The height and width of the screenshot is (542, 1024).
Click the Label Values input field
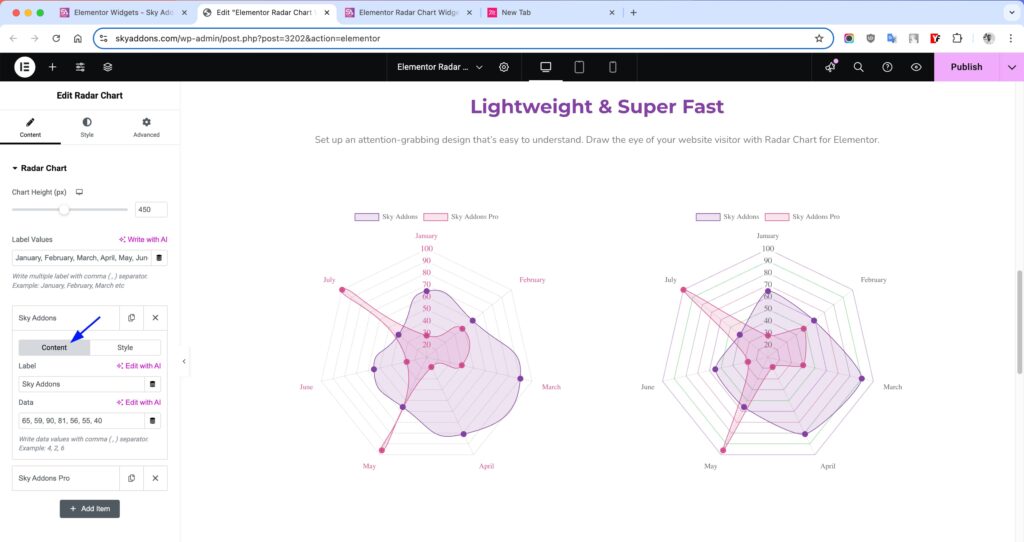(82, 258)
